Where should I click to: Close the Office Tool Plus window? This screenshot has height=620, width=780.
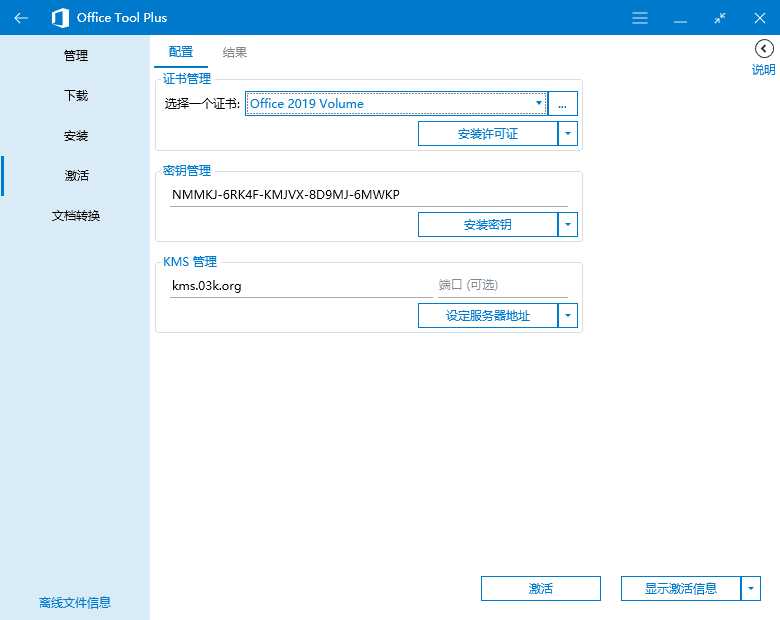pos(760,18)
